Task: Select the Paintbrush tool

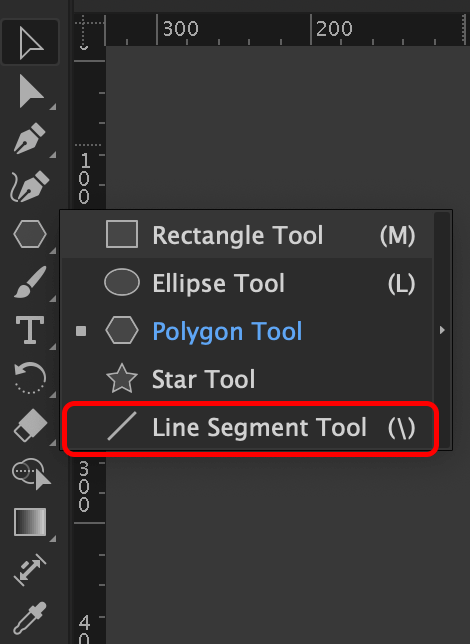Action: pyautogui.click(x=30, y=282)
